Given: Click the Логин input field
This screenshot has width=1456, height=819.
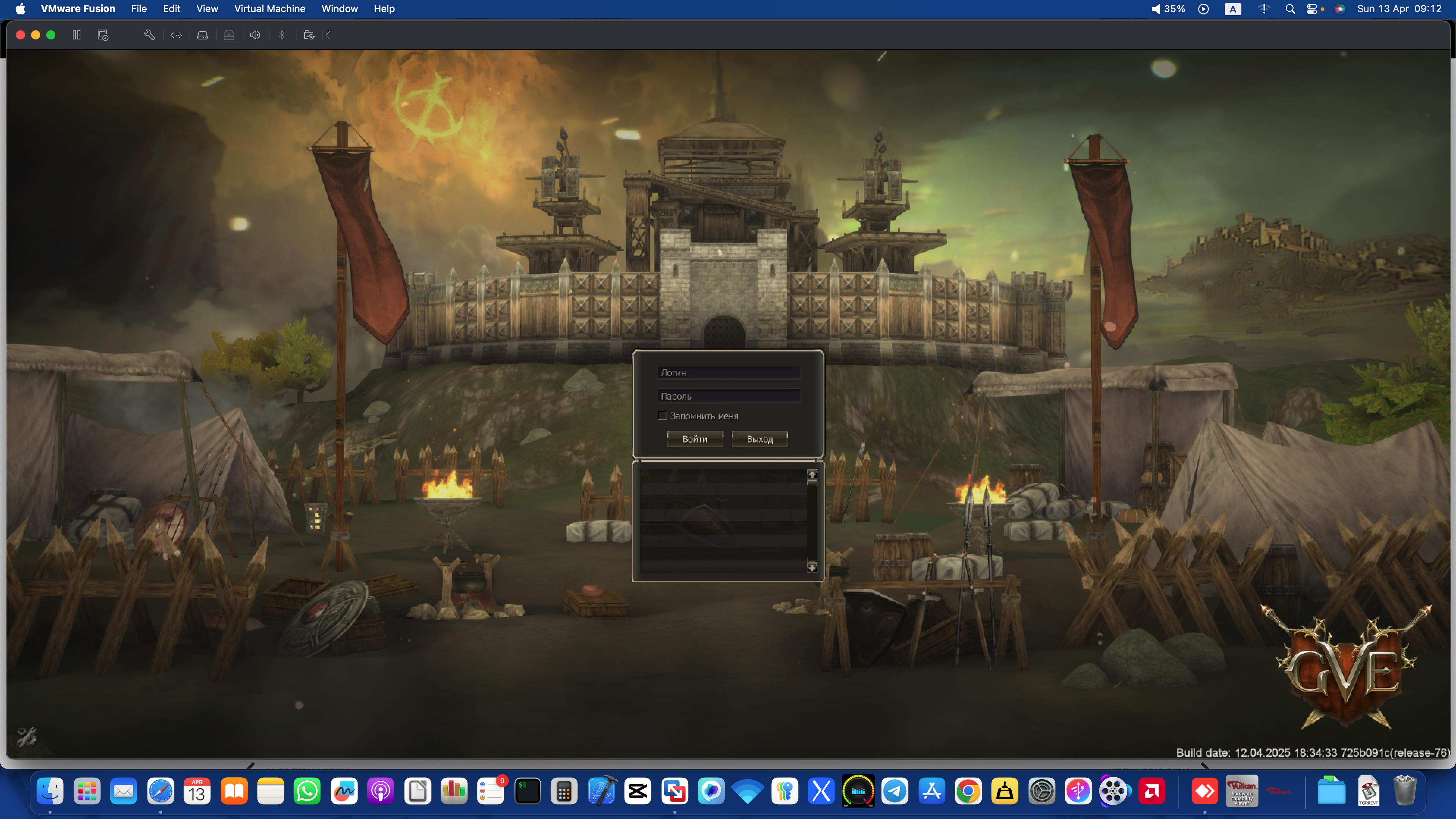Looking at the screenshot, I should (729, 372).
